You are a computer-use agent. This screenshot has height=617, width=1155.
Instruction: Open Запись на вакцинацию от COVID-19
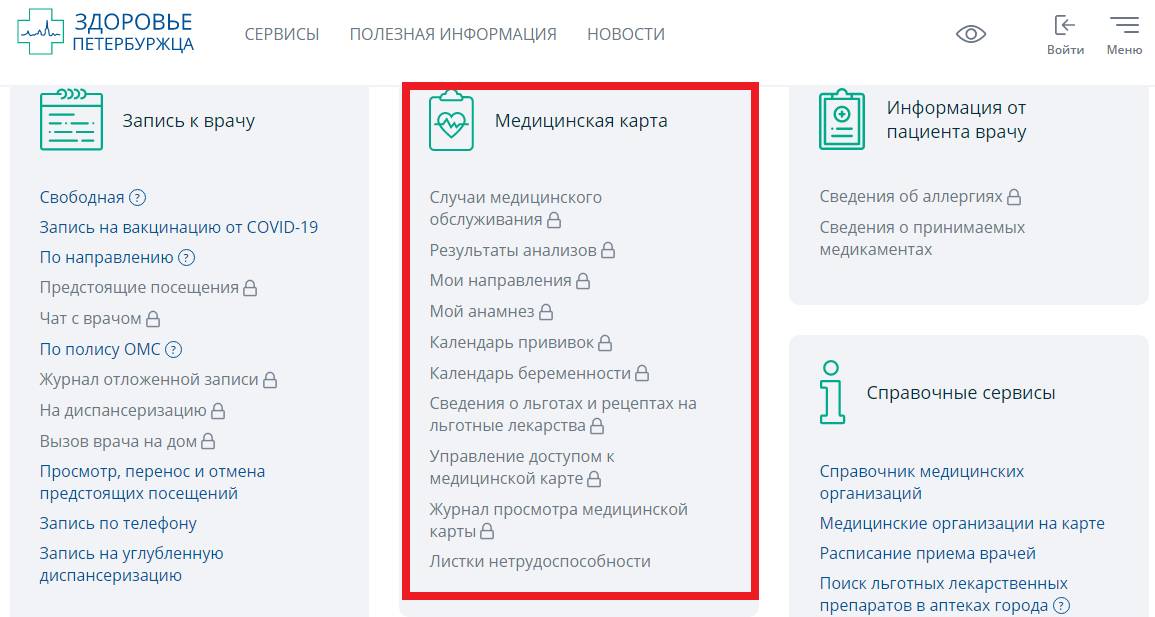tap(178, 227)
